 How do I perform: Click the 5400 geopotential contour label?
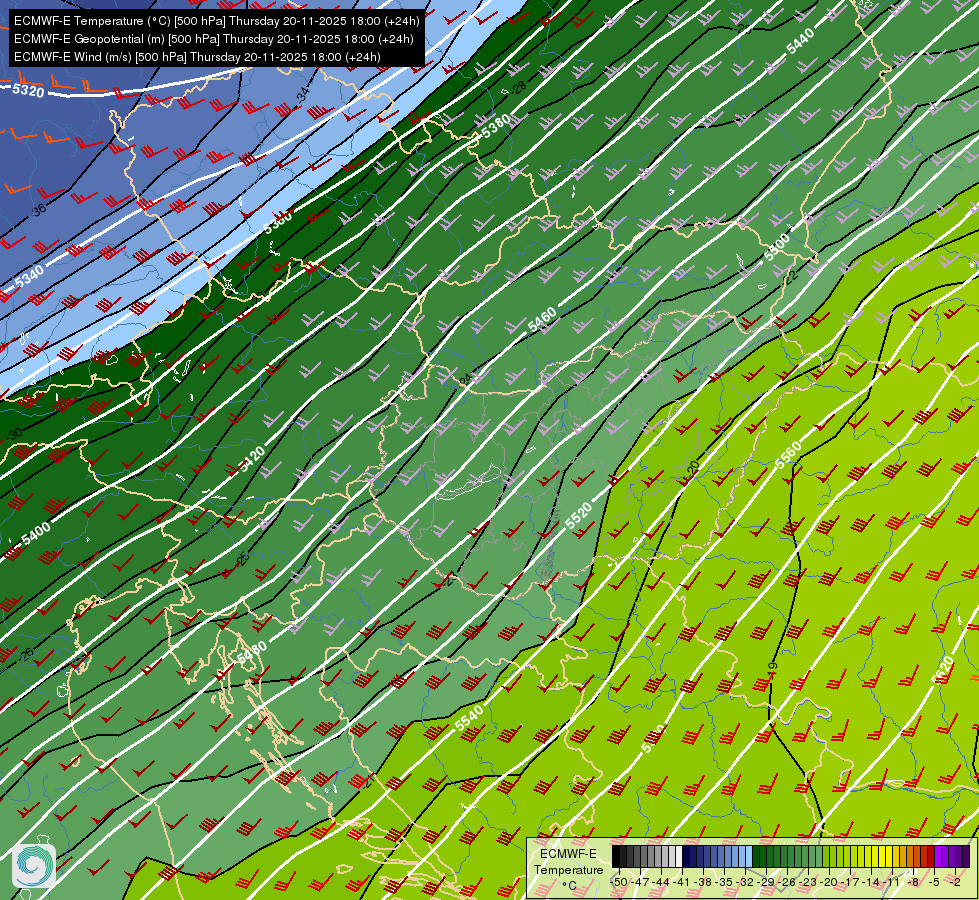[36, 534]
